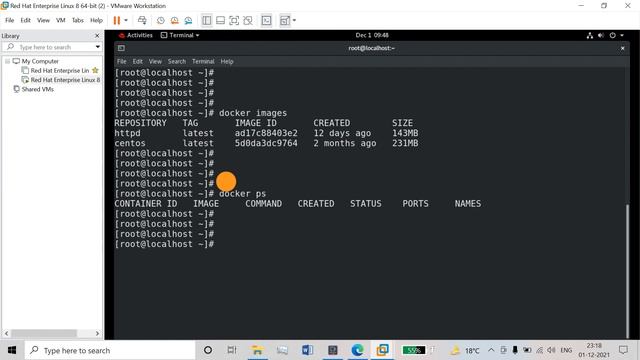Enter full screen mode
640x360 pixels.
click(x=234, y=20)
